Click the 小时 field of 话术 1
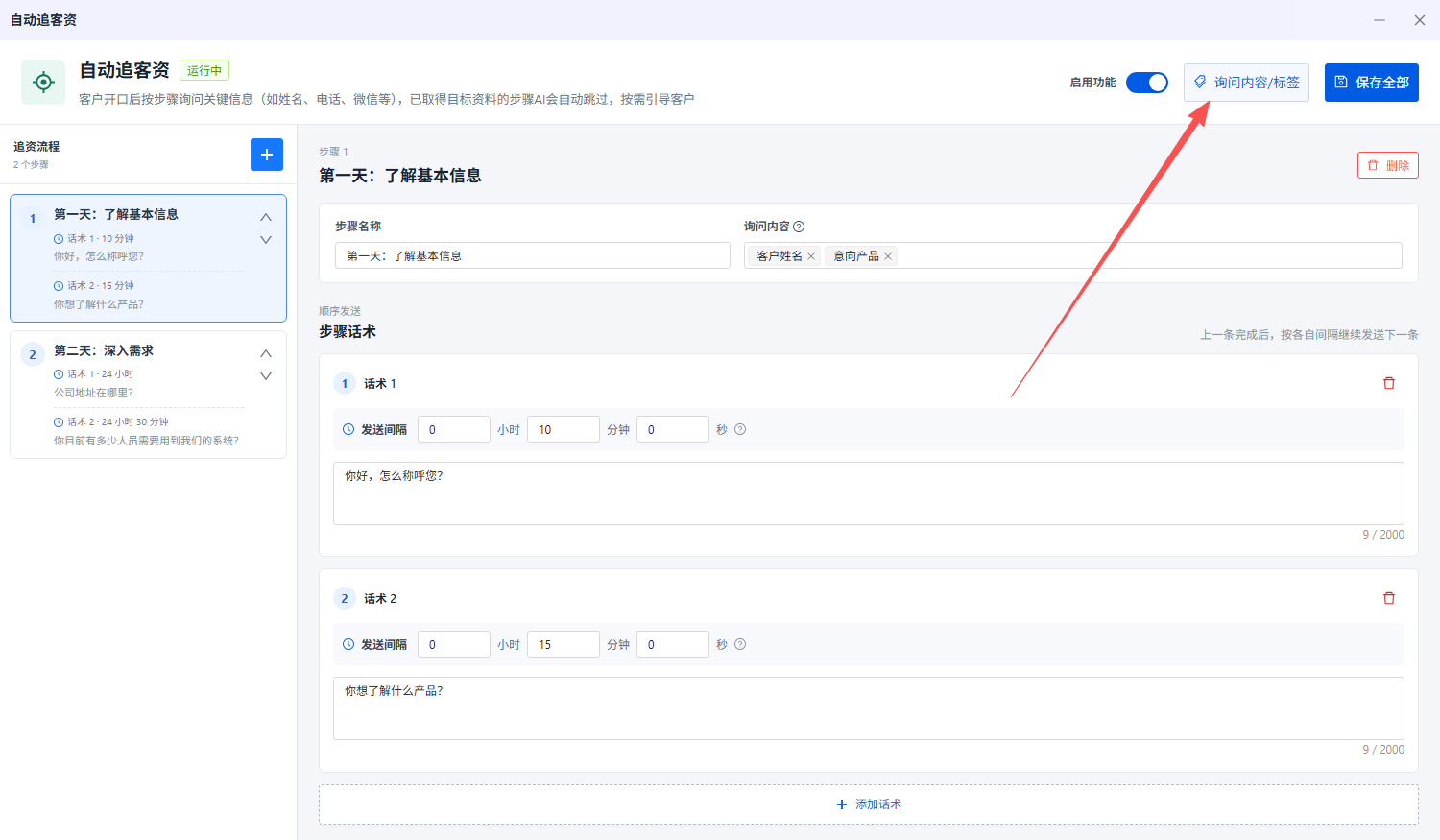This screenshot has width=1440, height=840. [454, 429]
